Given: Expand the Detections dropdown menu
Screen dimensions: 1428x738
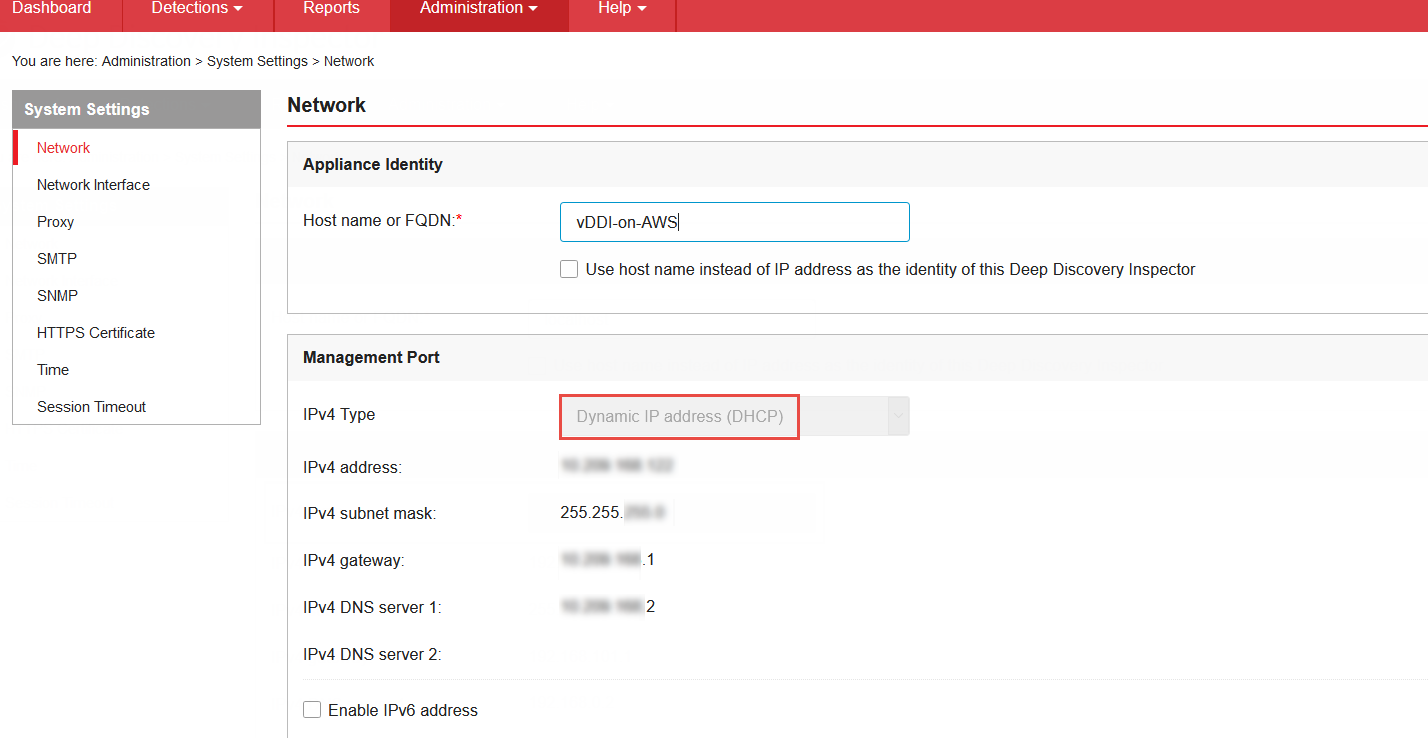Looking at the screenshot, I should pyautogui.click(x=196, y=9).
